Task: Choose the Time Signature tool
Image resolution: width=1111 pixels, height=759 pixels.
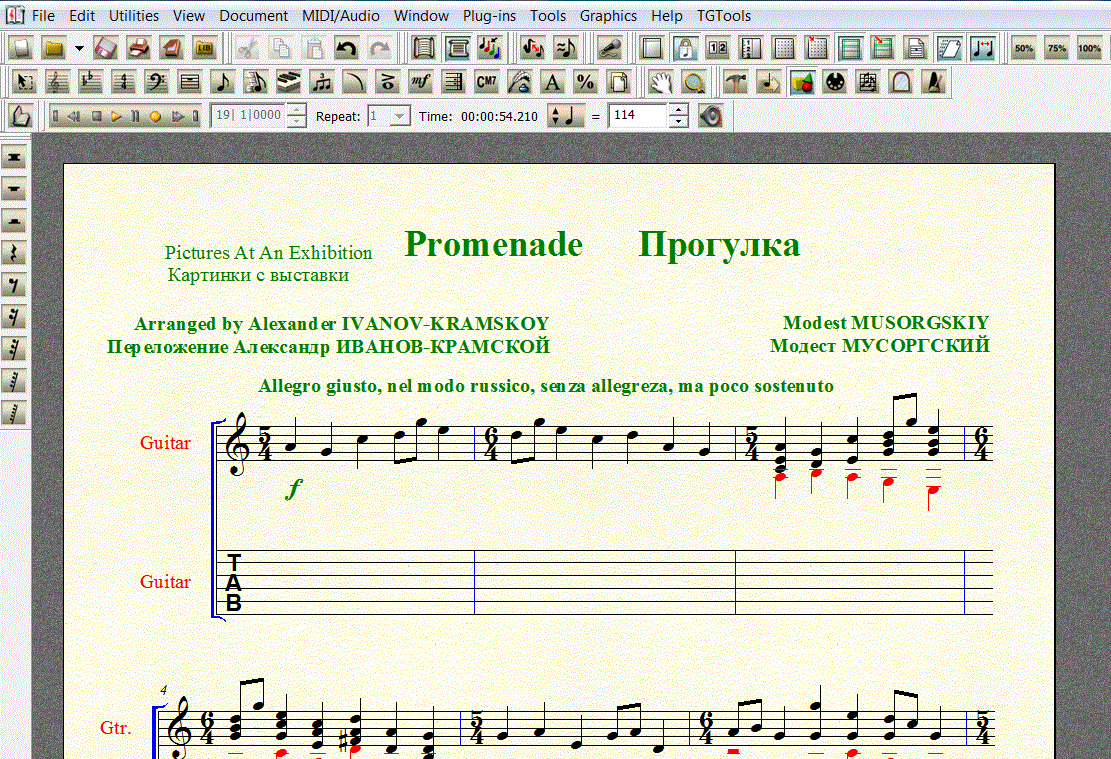Action: pyautogui.click(x=123, y=82)
